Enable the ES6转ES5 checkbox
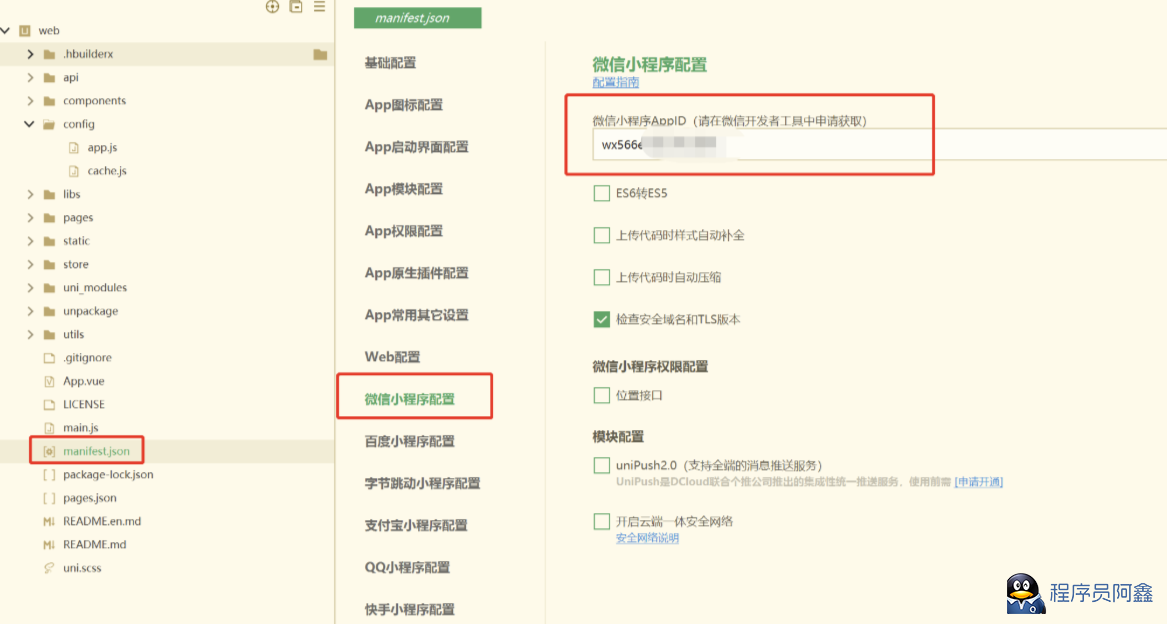The height and width of the screenshot is (624, 1167). point(602,193)
